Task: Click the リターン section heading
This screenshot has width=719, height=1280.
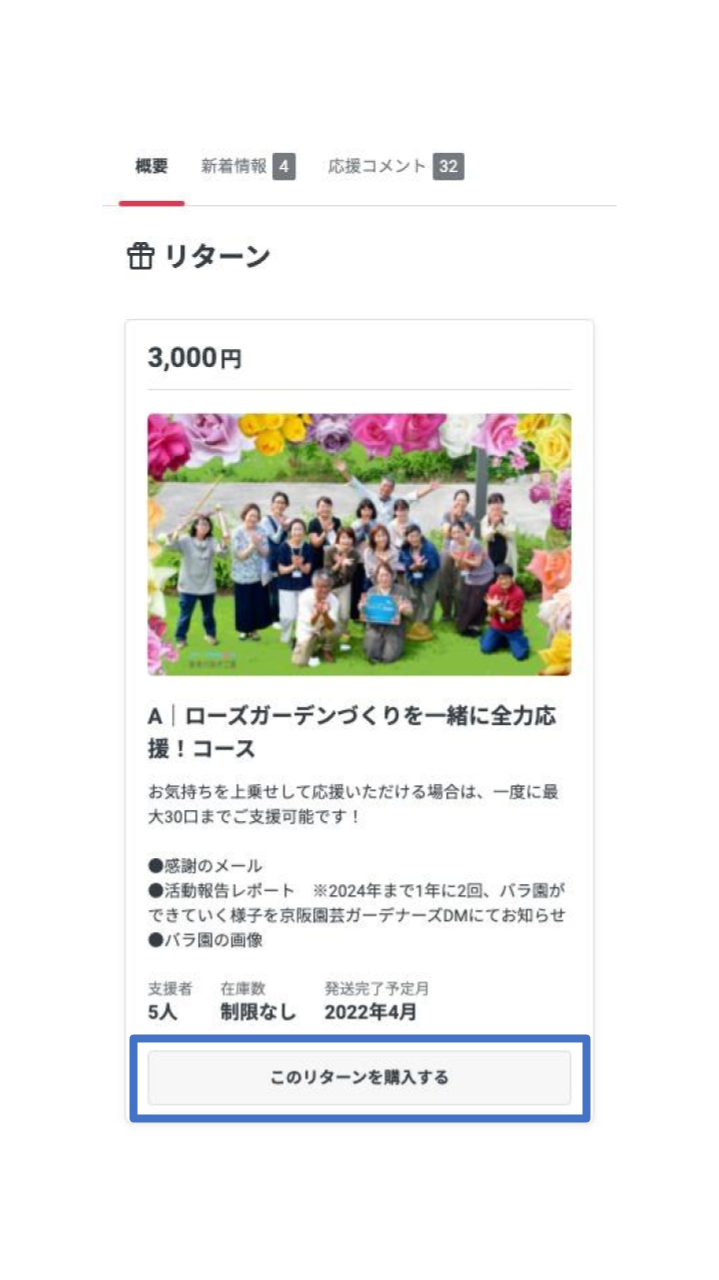Action: coord(218,257)
